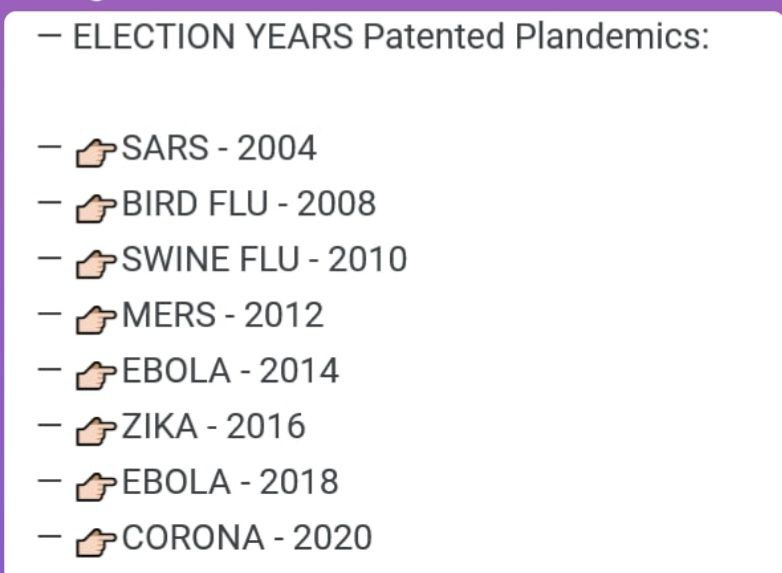This screenshot has width=782, height=573.
Task: Click the "EBOLA - 2018" text
Action: click(x=230, y=483)
